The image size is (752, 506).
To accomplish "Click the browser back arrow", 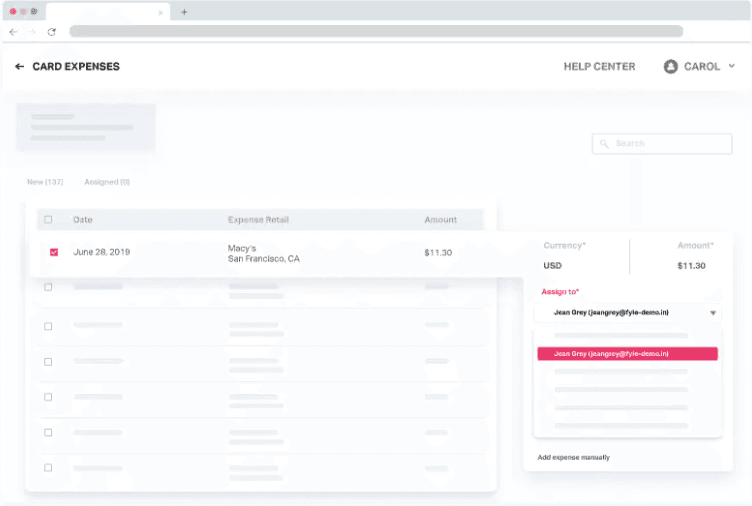I will coord(13,32).
